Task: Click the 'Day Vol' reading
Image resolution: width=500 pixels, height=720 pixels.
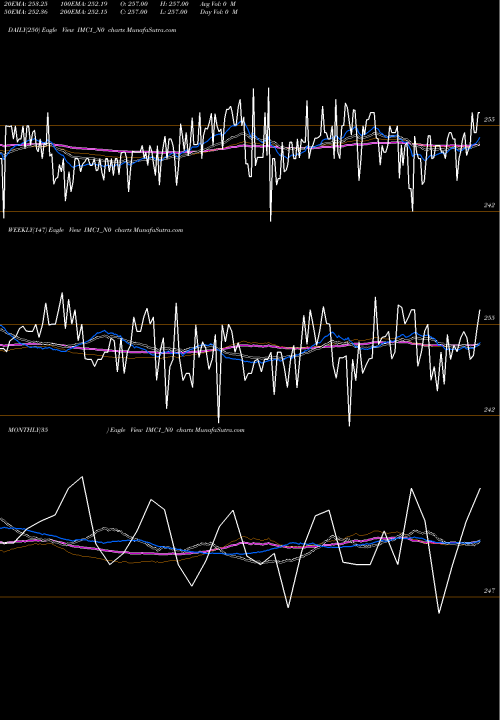Action: pos(219,12)
